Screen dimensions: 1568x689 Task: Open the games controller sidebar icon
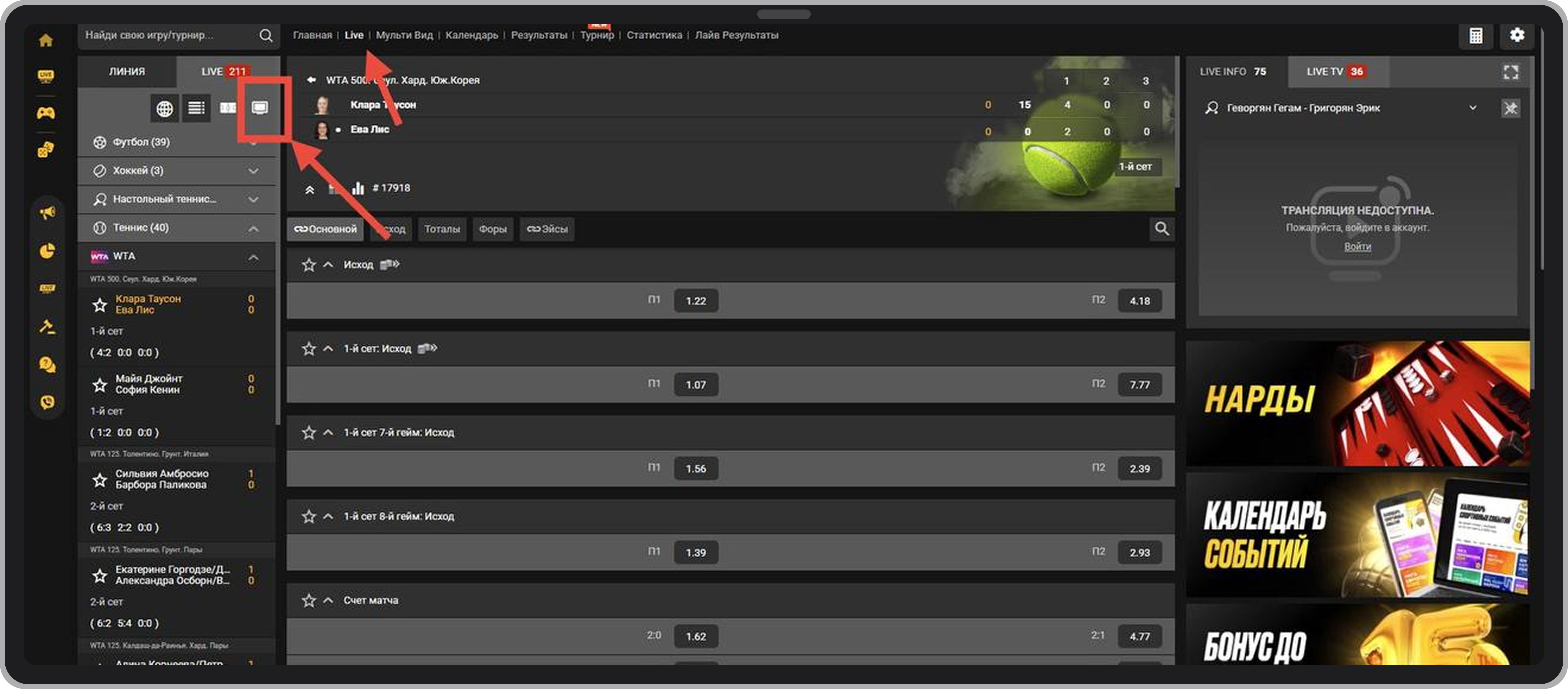point(46,113)
